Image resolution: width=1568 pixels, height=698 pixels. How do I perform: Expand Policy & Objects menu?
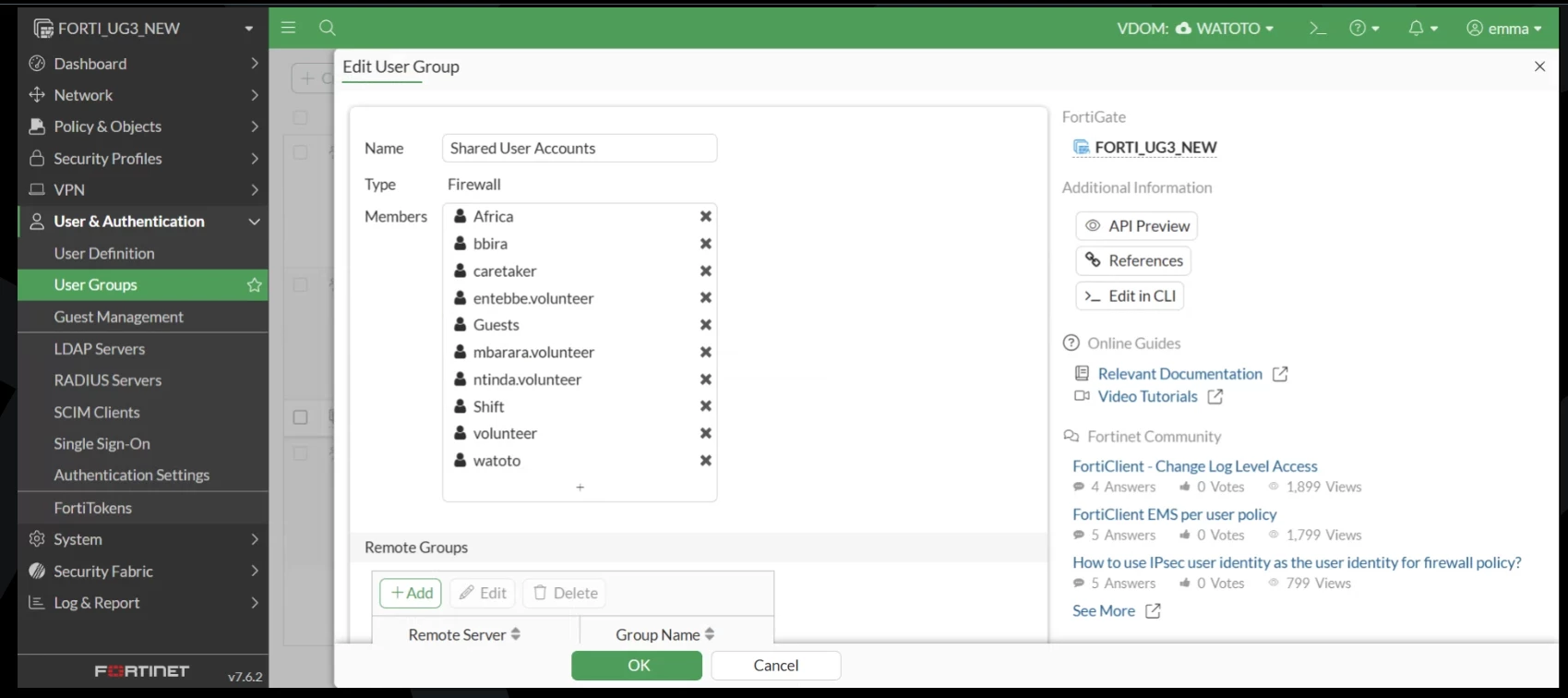coord(143,126)
